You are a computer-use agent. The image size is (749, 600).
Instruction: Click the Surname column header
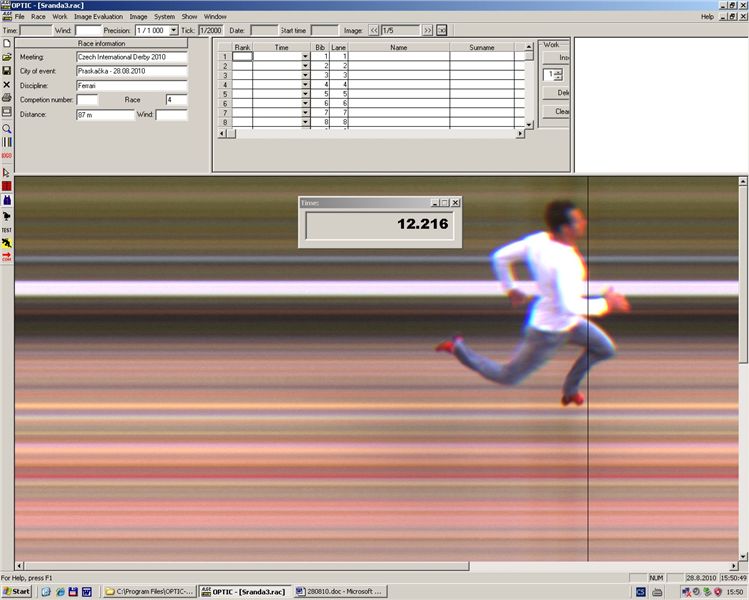point(482,47)
